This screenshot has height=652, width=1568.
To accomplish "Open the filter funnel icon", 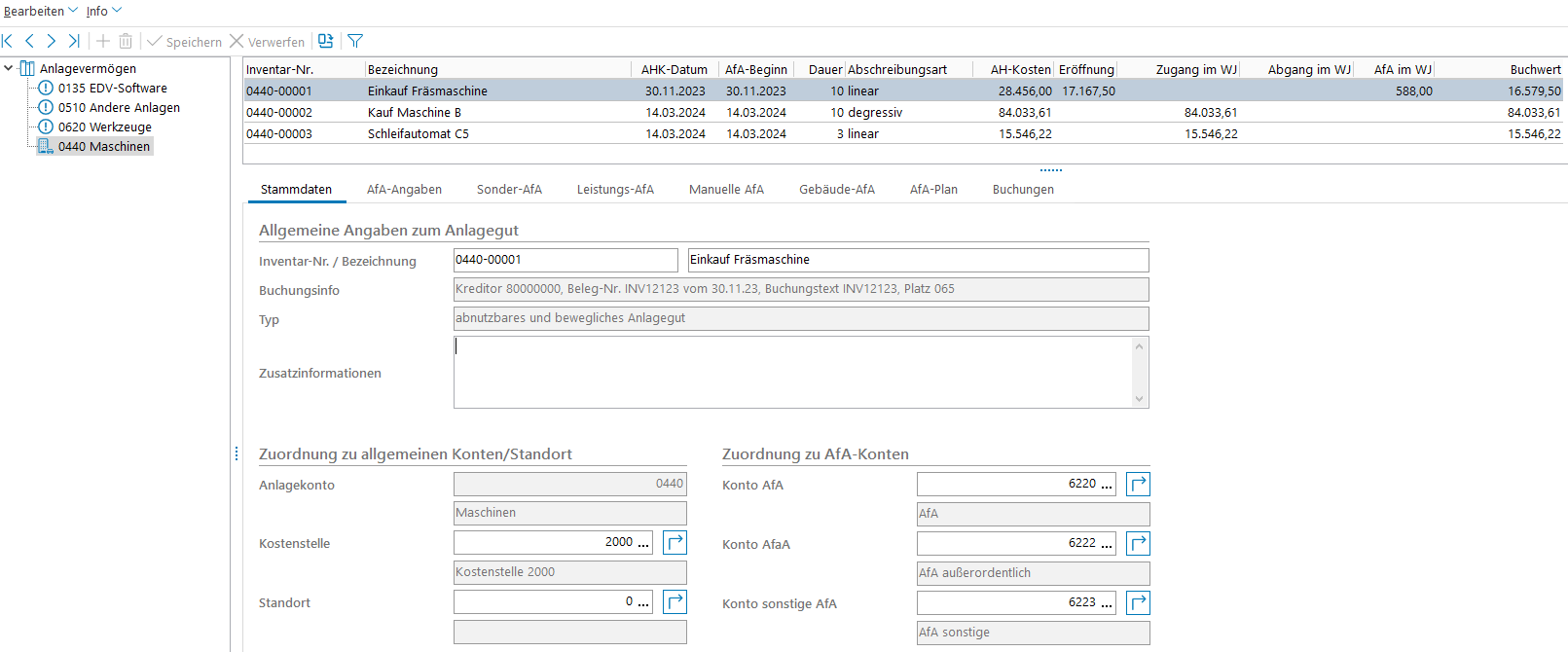I will click(x=355, y=41).
